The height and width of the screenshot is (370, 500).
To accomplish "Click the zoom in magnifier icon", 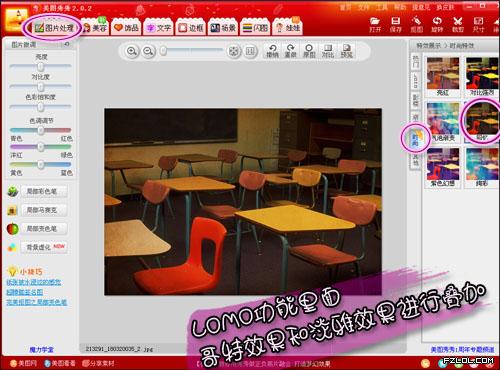I will coord(132,51).
